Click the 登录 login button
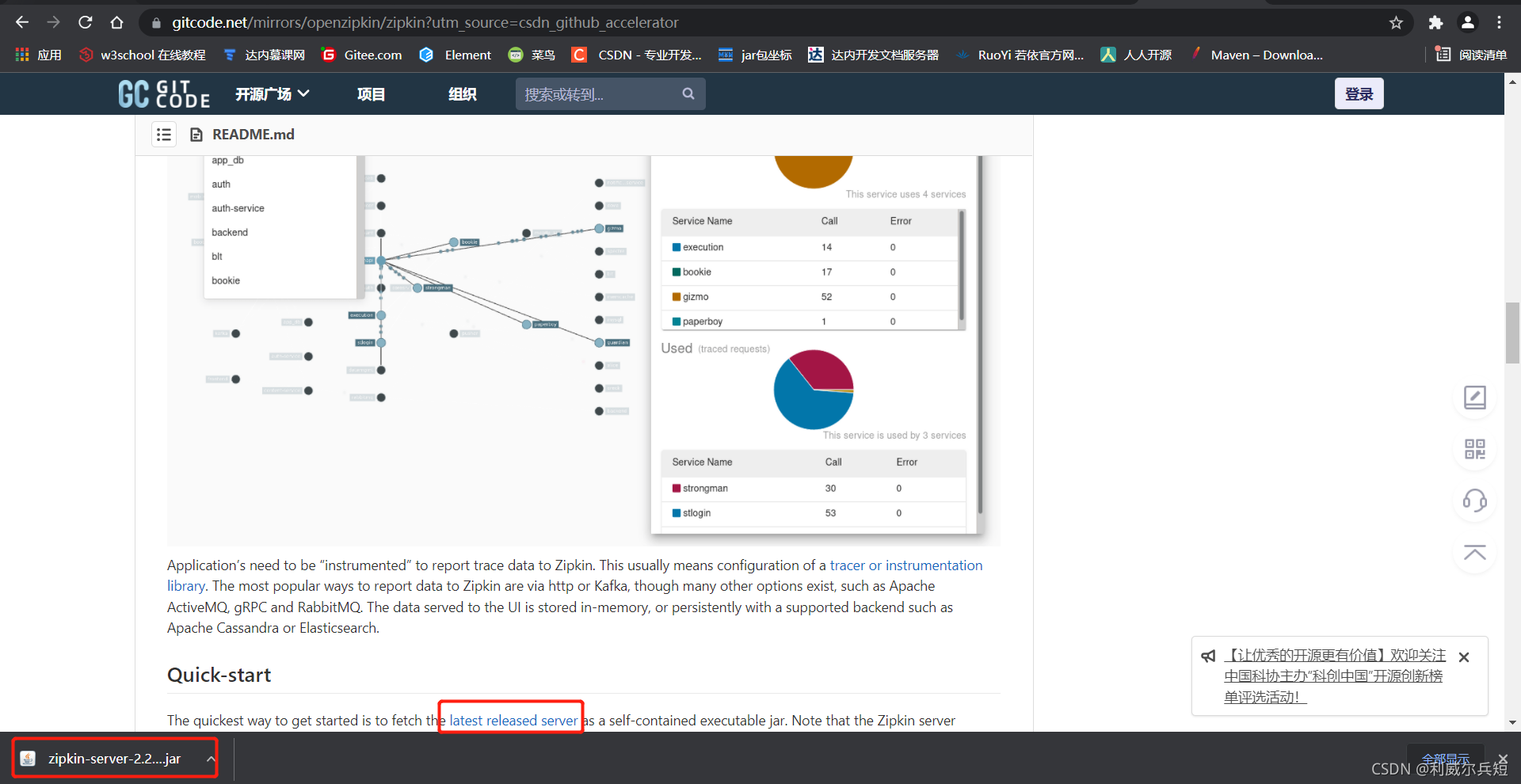This screenshot has height=784, width=1521. 1359,93
